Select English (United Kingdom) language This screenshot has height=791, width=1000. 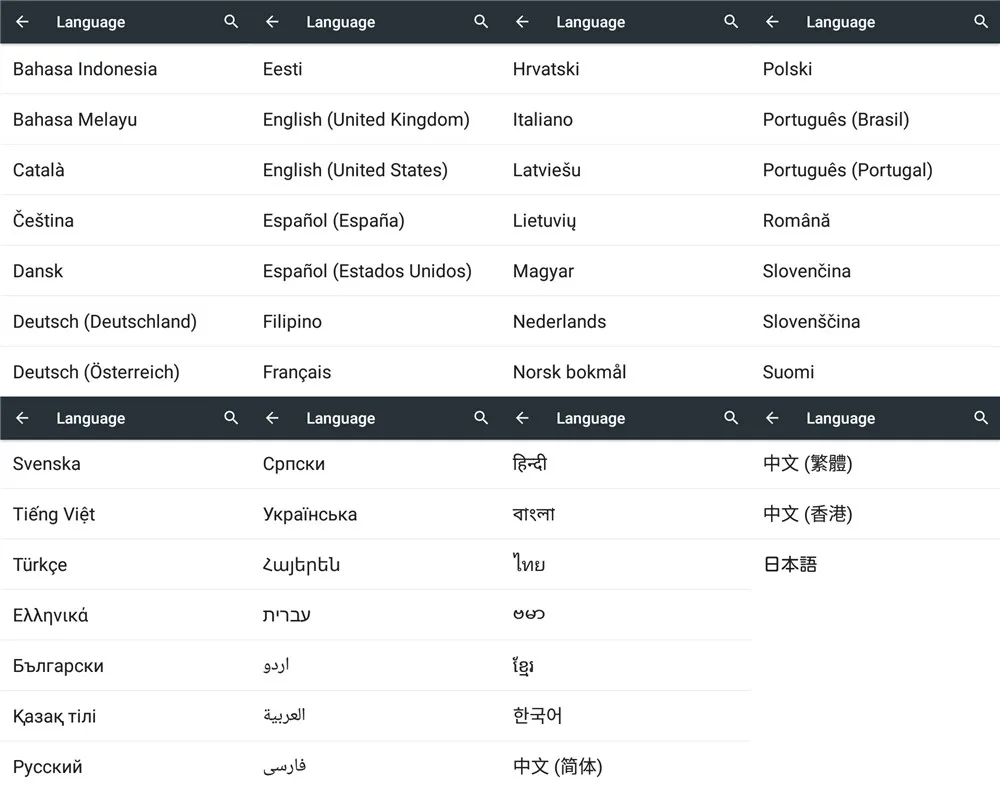366,120
